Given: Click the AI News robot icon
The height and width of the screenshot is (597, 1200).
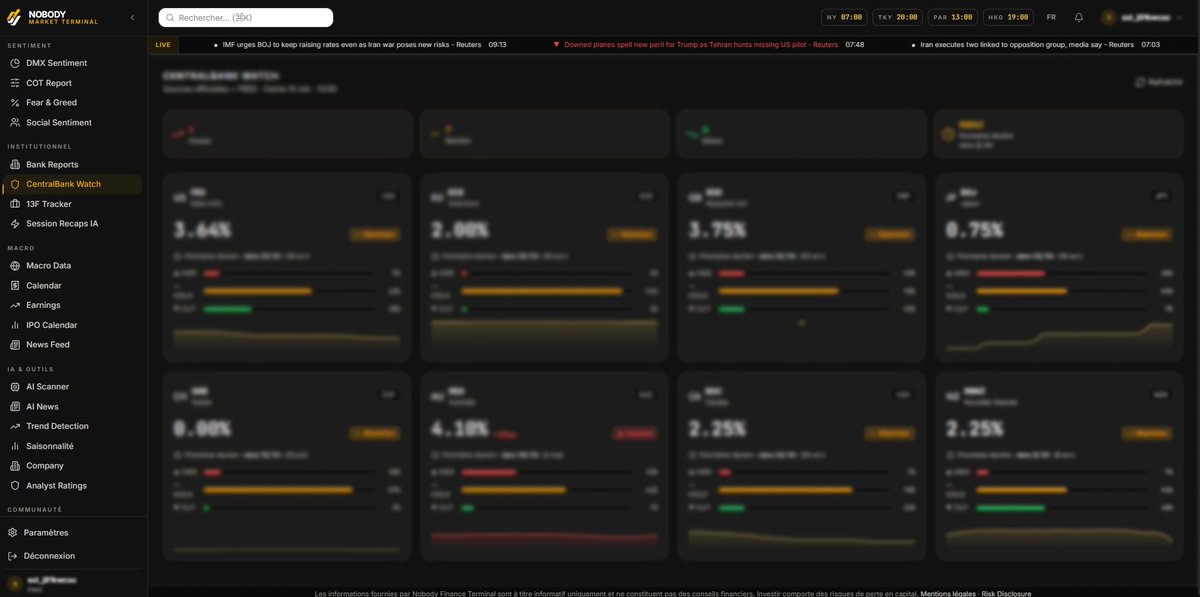Looking at the screenshot, I should click(15, 406).
